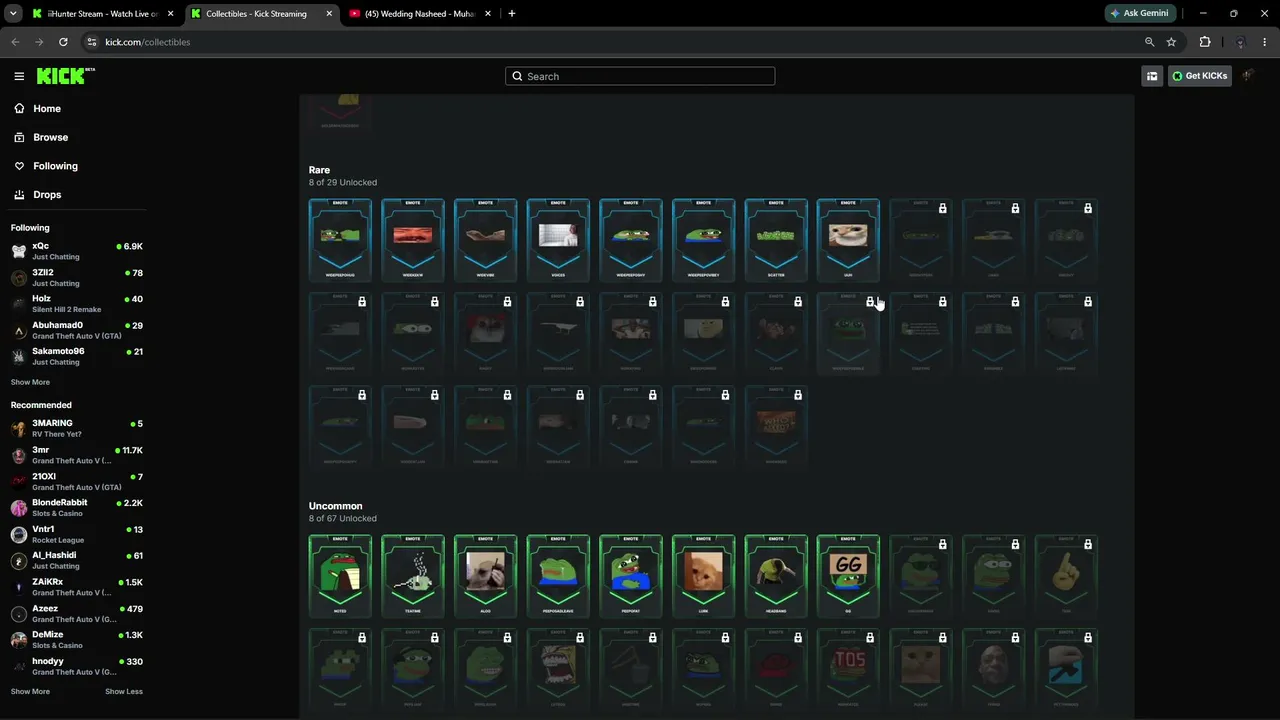Select the ALOO uncommon emote card
The width and height of the screenshot is (1280, 720).
click(x=485, y=576)
